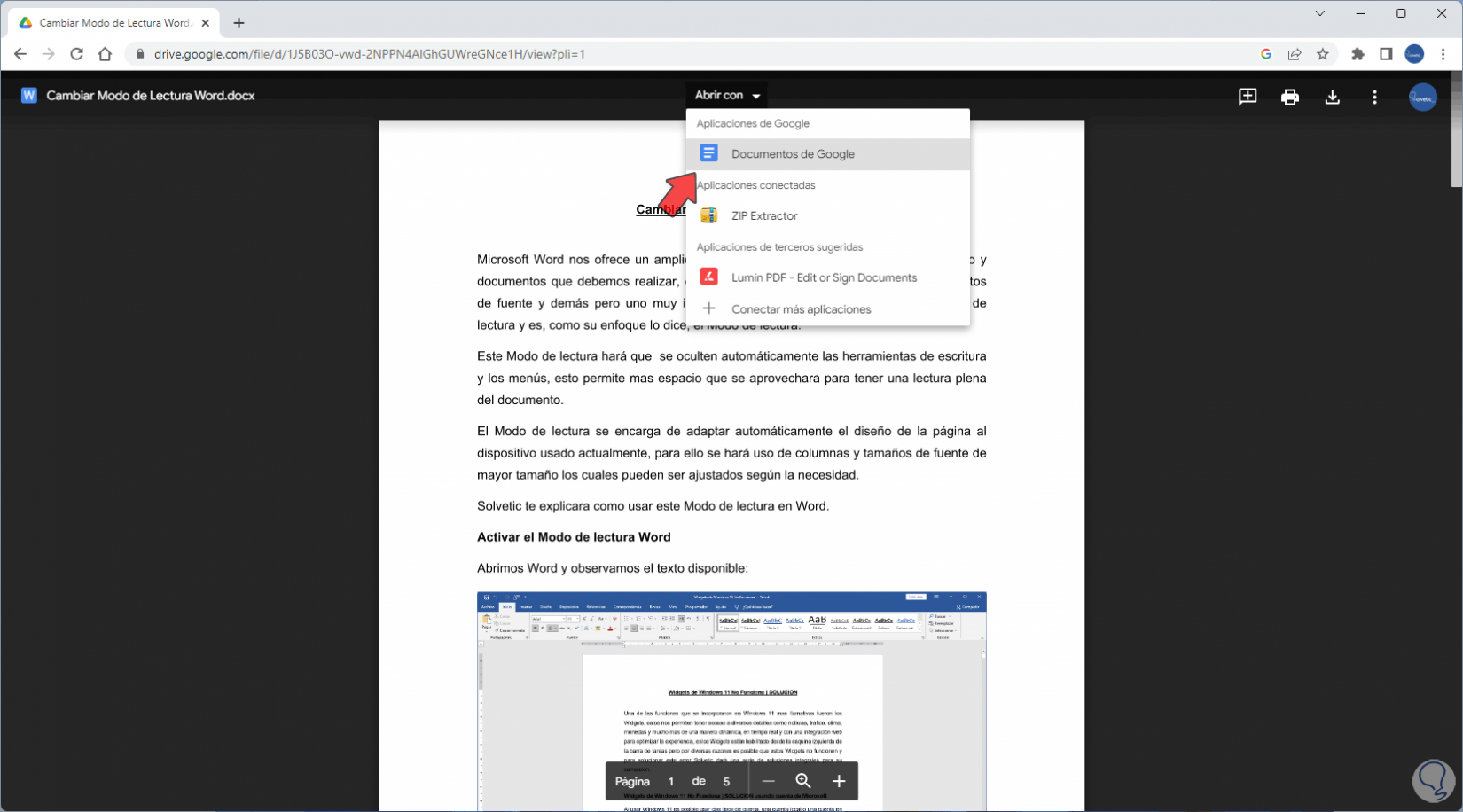This screenshot has width=1463, height=812.
Task: Click the Word file type icon
Action: click(29, 95)
